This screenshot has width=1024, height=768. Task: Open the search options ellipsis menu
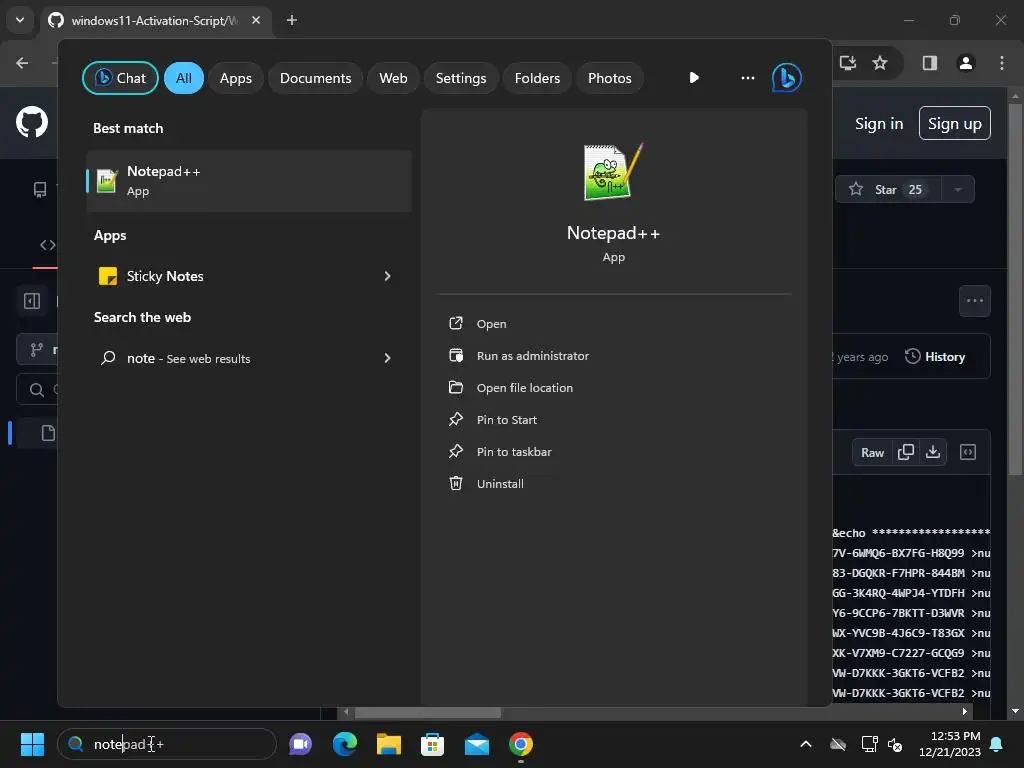(x=748, y=78)
